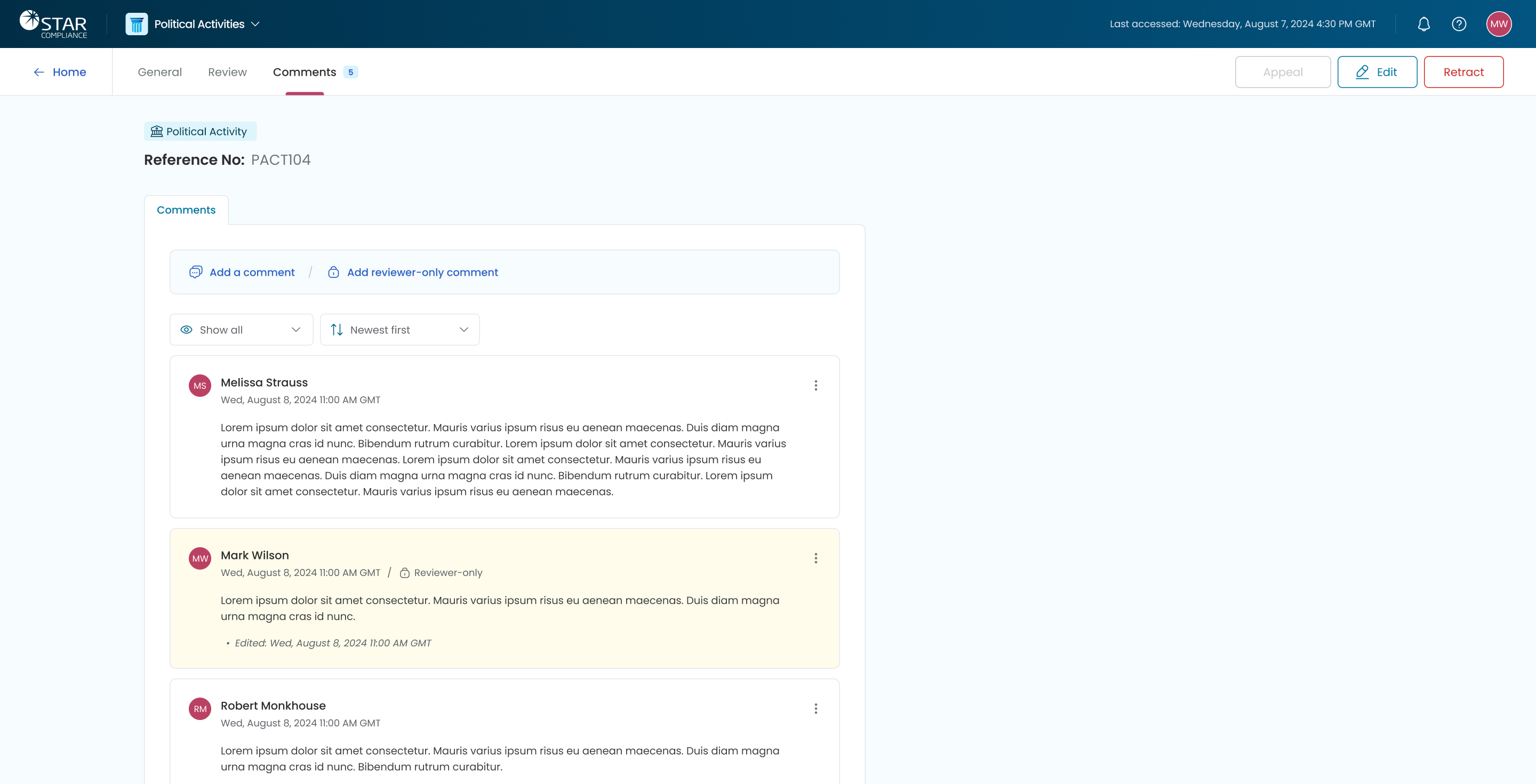Image resolution: width=1536 pixels, height=784 pixels.
Task: Open options menu on Melissa Strauss comment
Action: [815, 386]
